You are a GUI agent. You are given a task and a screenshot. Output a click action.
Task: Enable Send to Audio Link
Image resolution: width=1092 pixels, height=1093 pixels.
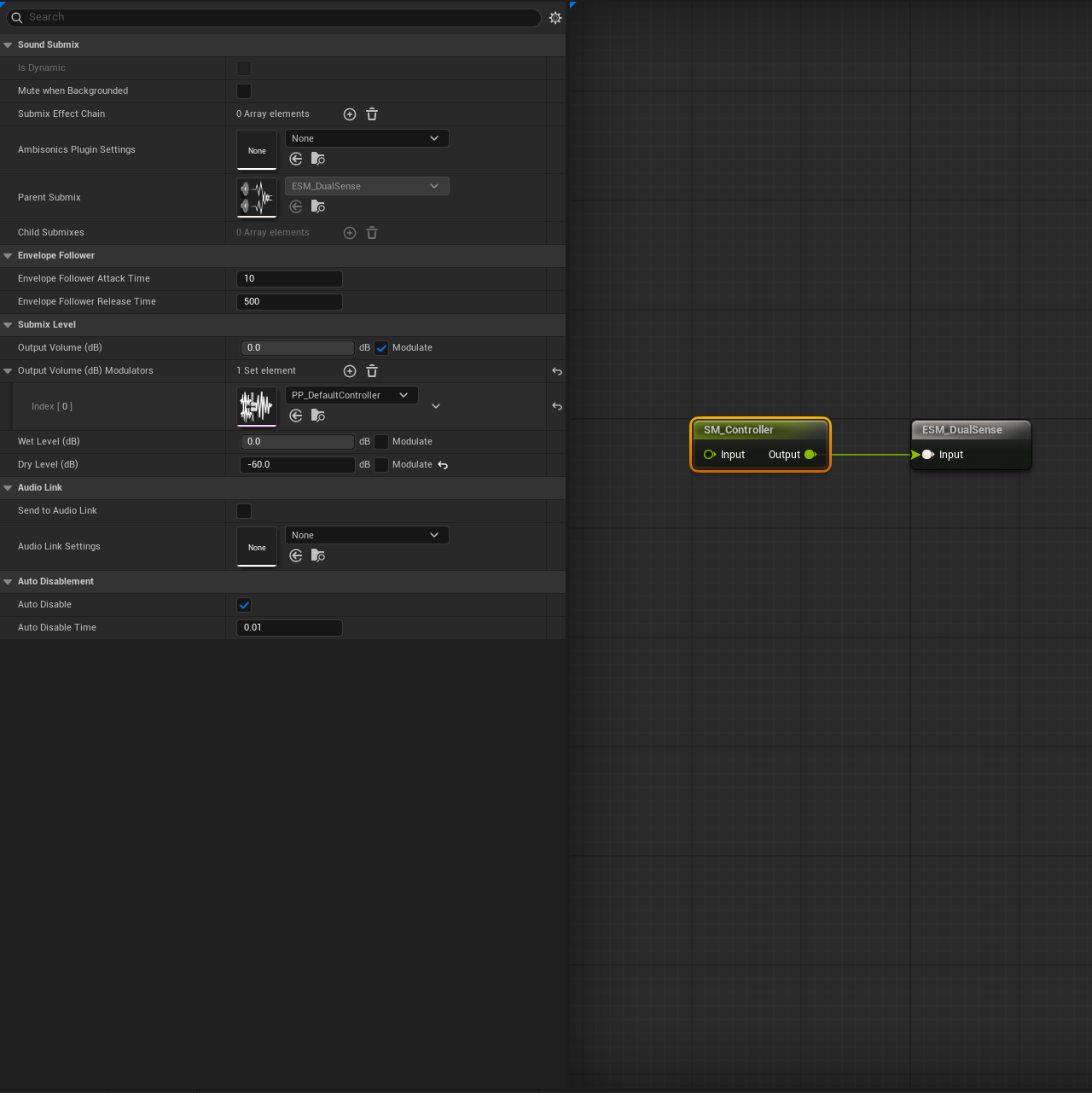pyautogui.click(x=244, y=511)
